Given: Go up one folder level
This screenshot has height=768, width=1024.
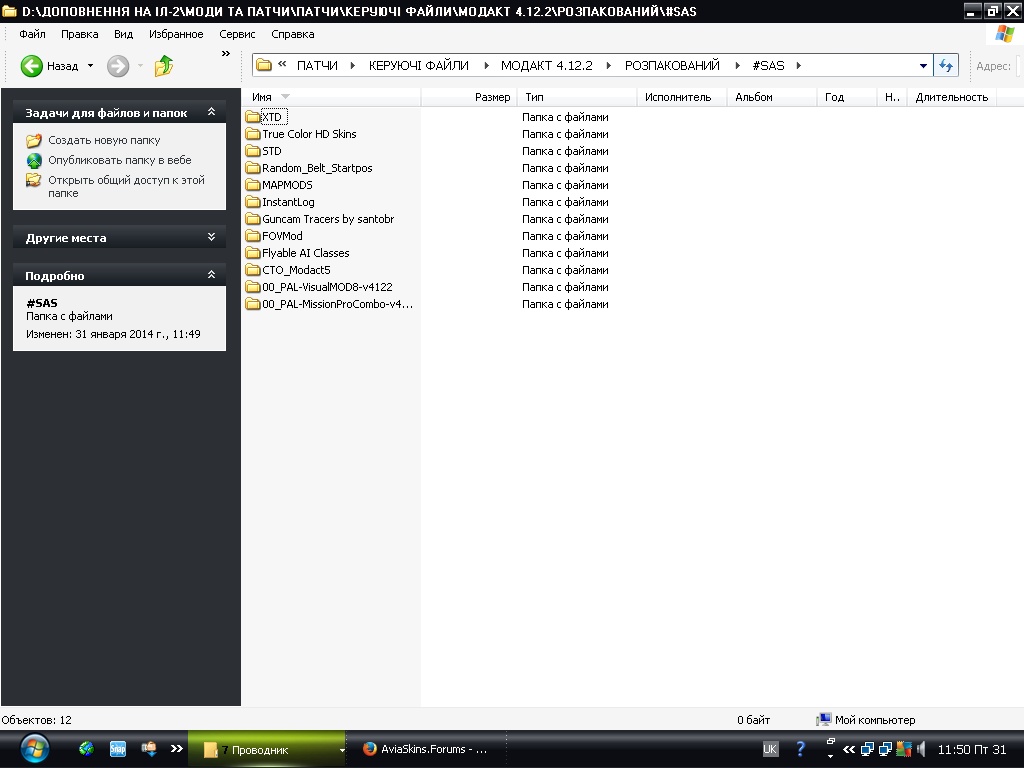Looking at the screenshot, I should (164, 66).
